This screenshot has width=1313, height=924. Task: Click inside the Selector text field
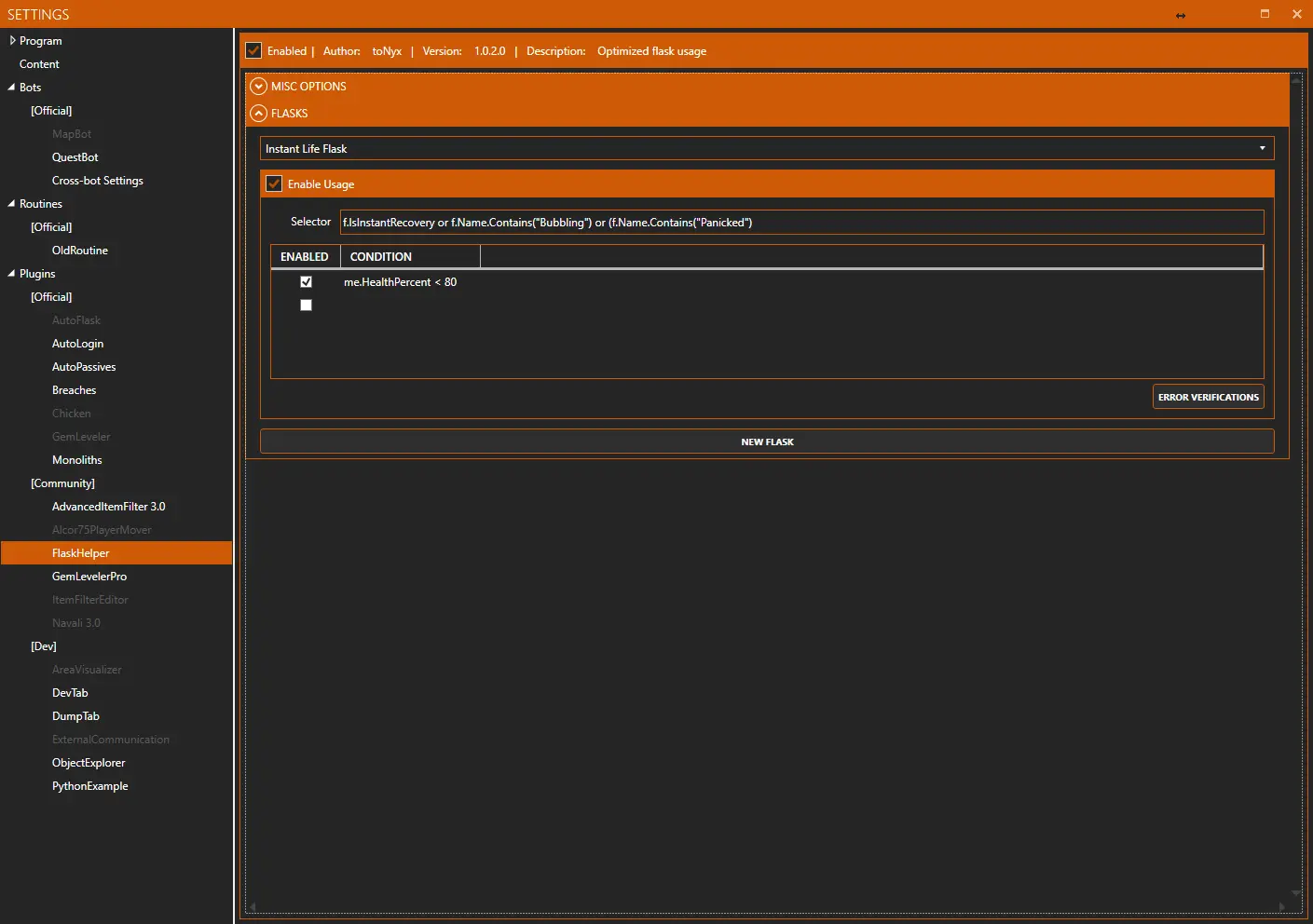tap(801, 223)
